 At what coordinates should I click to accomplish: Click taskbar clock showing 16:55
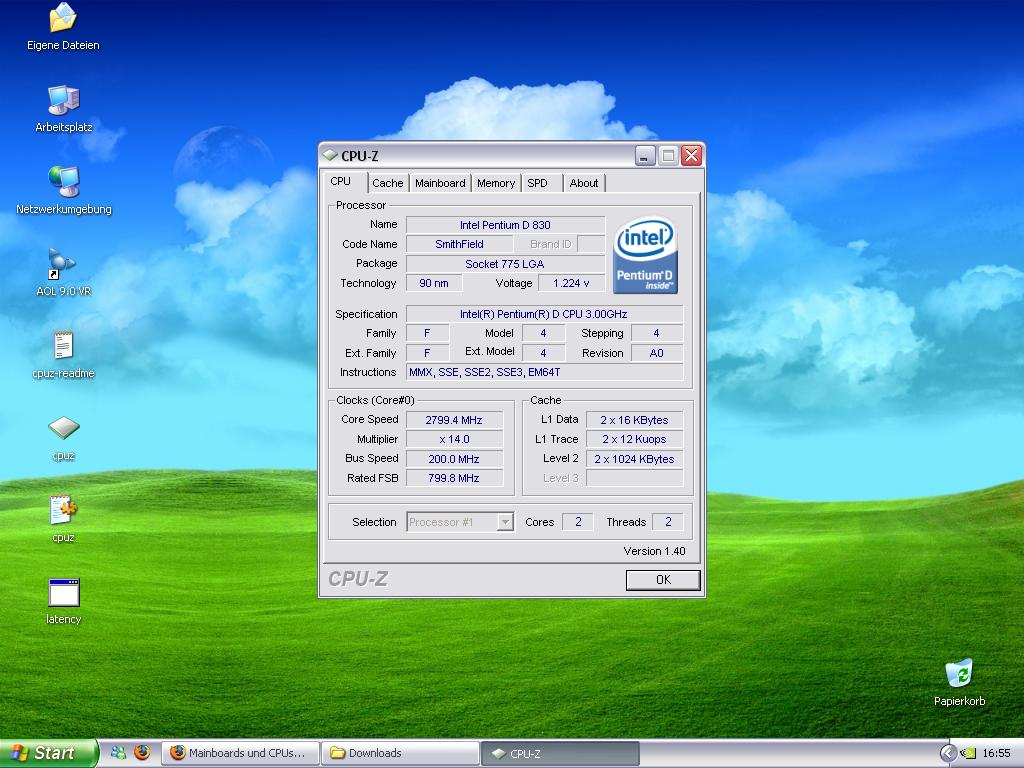(x=997, y=753)
